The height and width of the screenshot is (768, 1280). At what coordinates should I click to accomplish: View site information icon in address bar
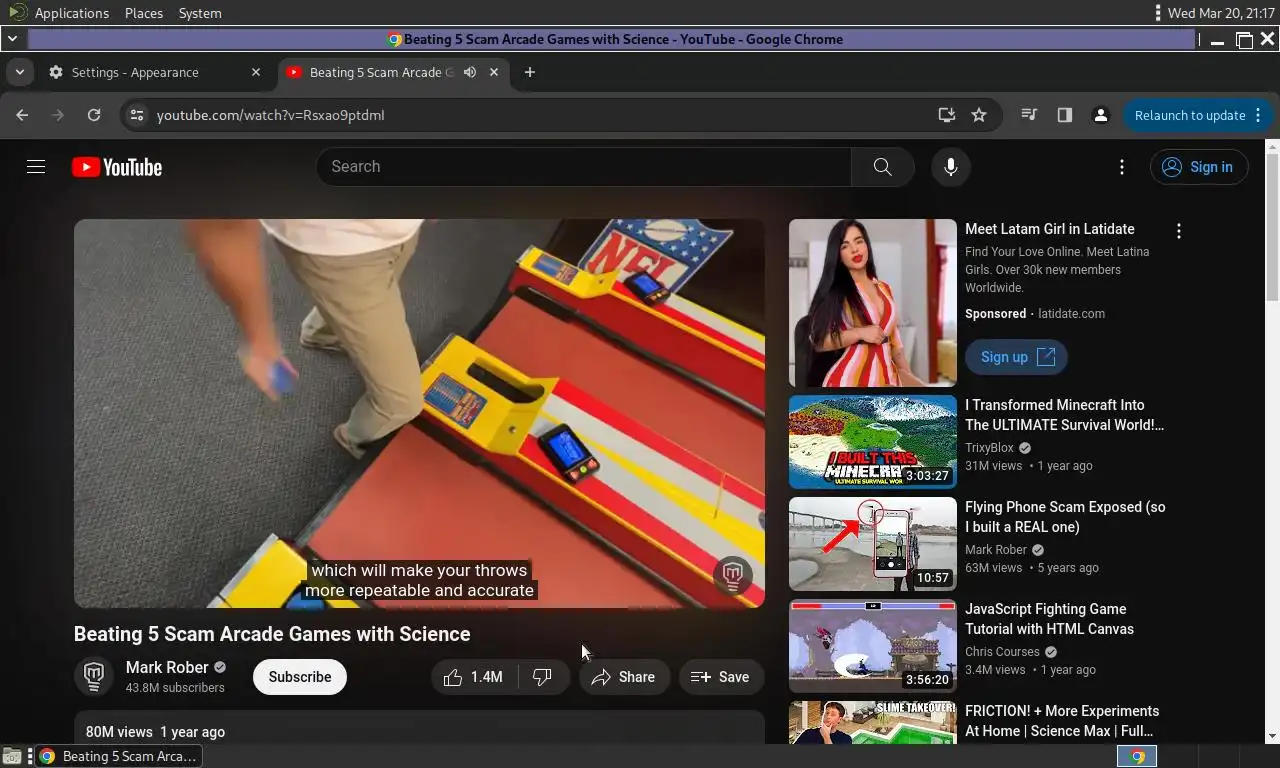137,115
